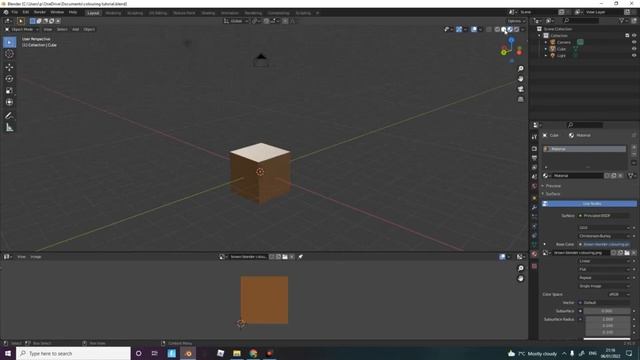Switch to the Modeling workspace tab
640x360 pixels.
tap(113, 13)
